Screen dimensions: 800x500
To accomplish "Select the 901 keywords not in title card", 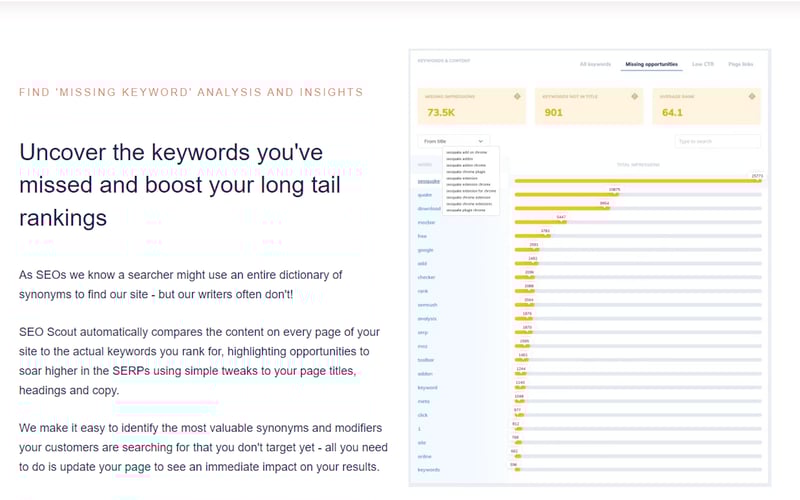I will 589,106.
